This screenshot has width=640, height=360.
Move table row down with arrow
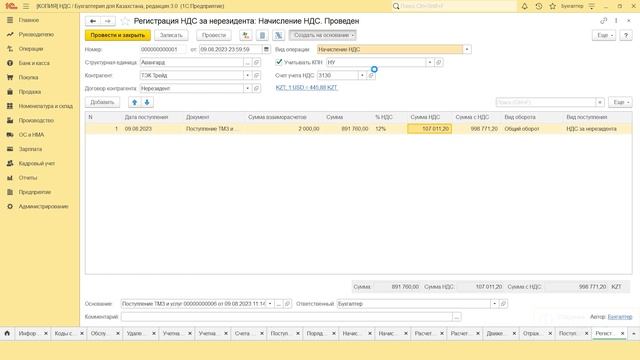147,102
